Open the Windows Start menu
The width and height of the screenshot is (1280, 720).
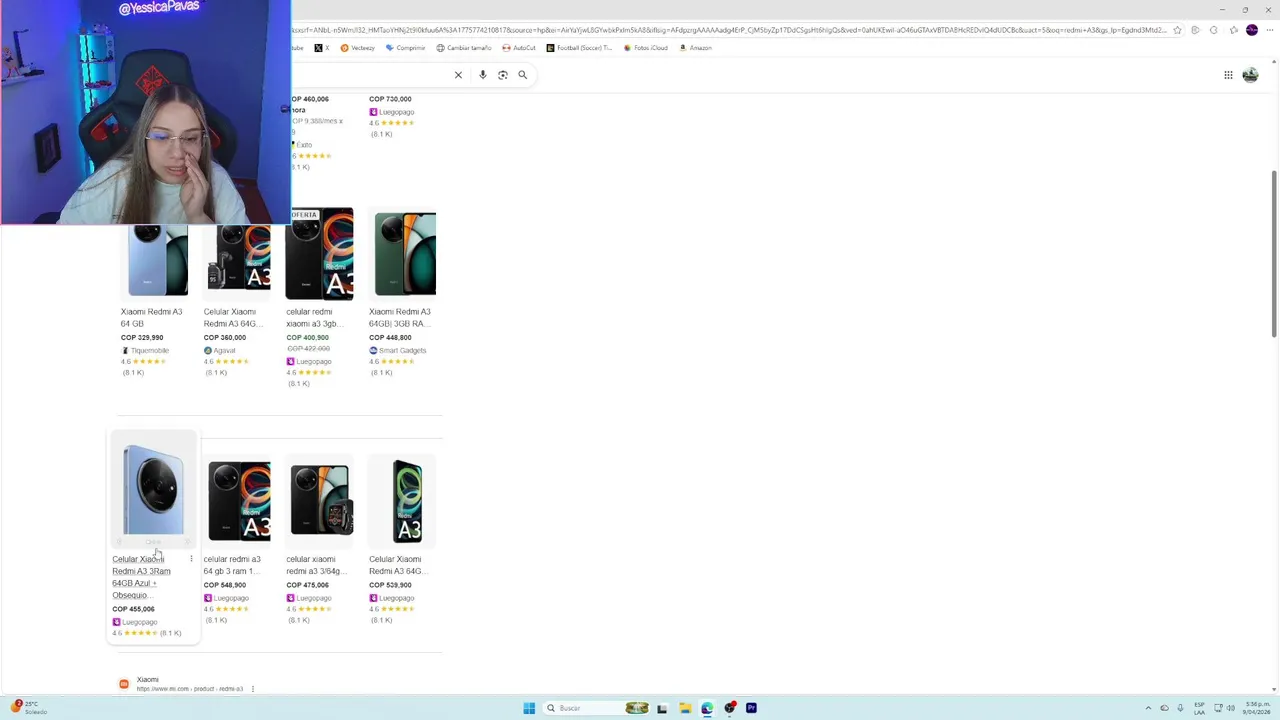click(x=528, y=708)
